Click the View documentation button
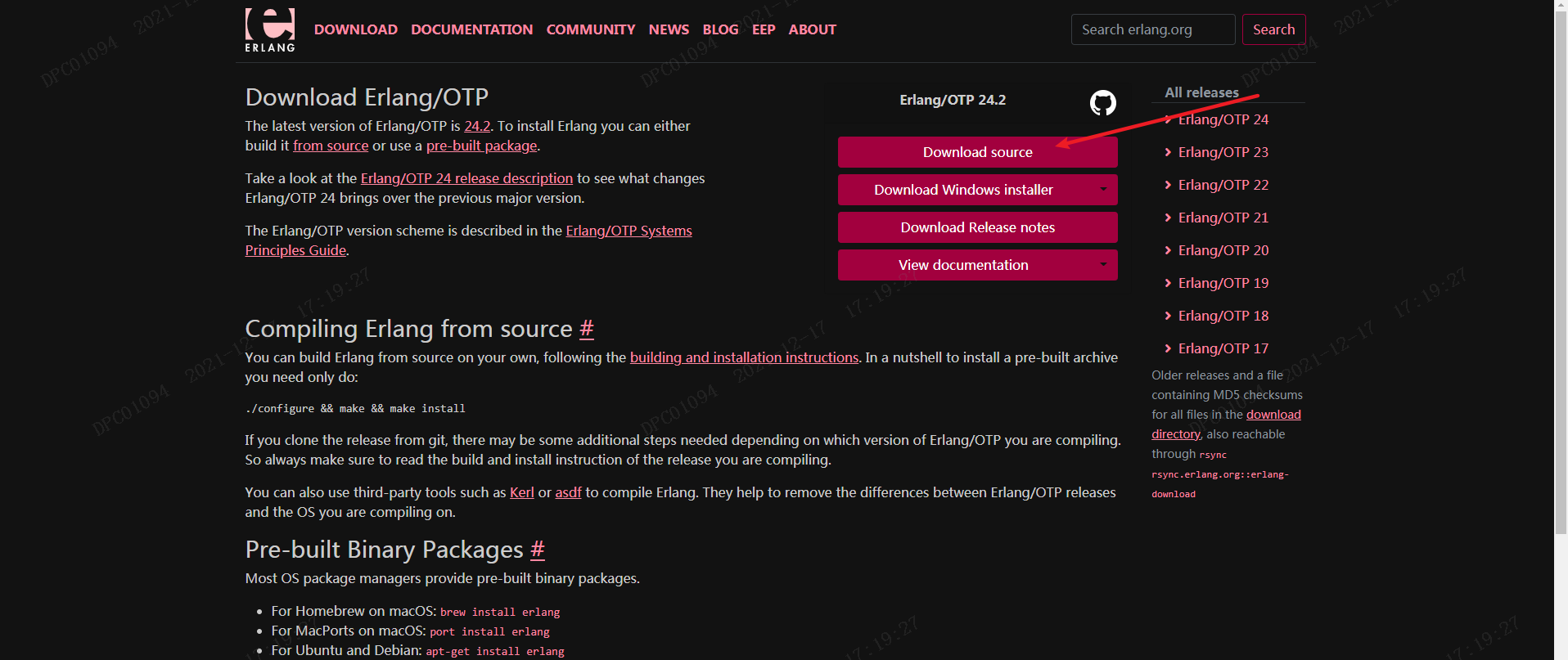The image size is (1568, 660). click(963, 265)
